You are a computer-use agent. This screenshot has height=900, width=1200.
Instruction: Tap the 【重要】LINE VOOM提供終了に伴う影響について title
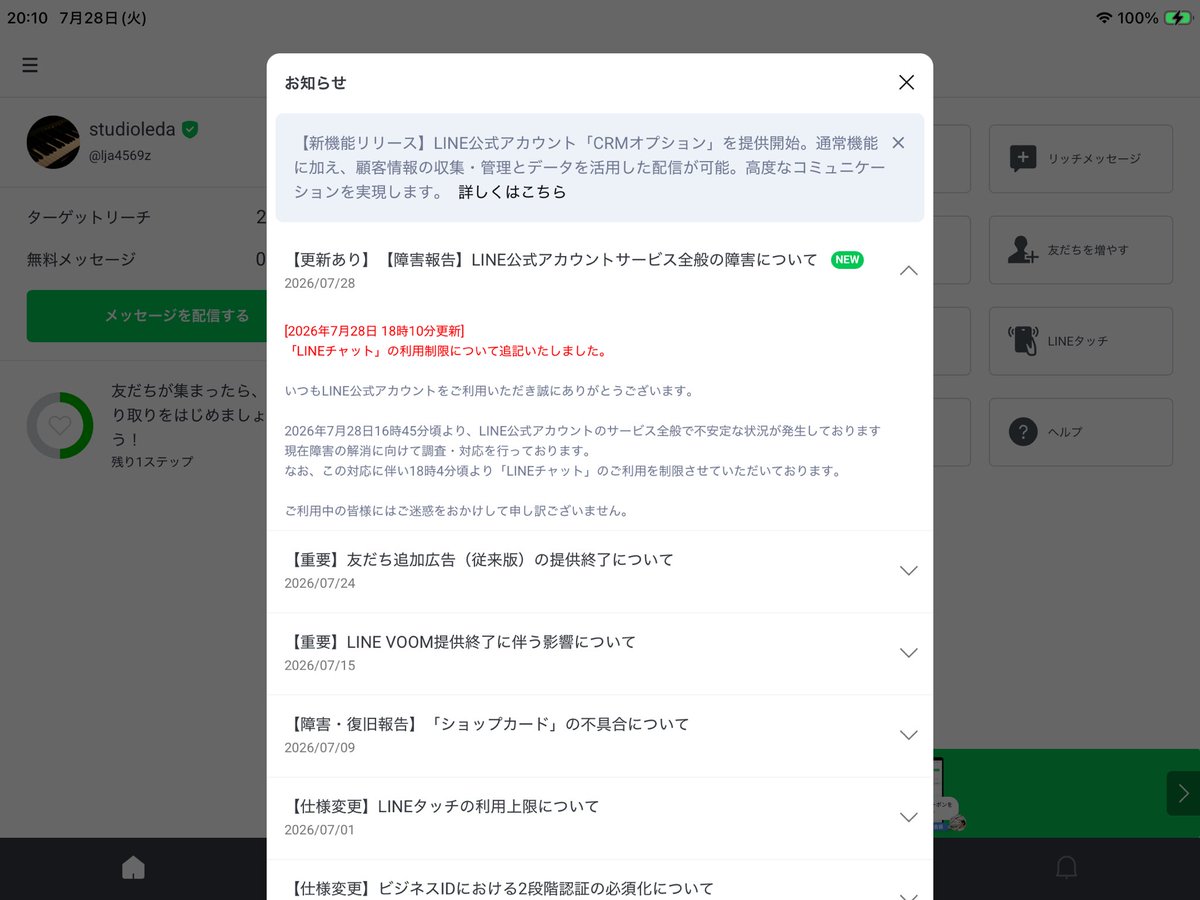pyautogui.click(x=461, y=642)
